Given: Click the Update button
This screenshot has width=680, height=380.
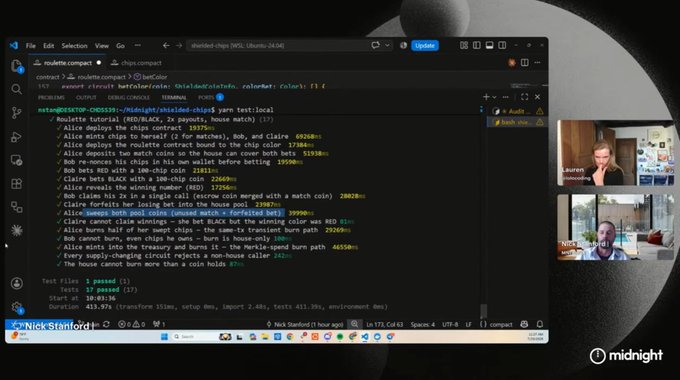Looking at the screenshot, I should (x=425, y=46).
